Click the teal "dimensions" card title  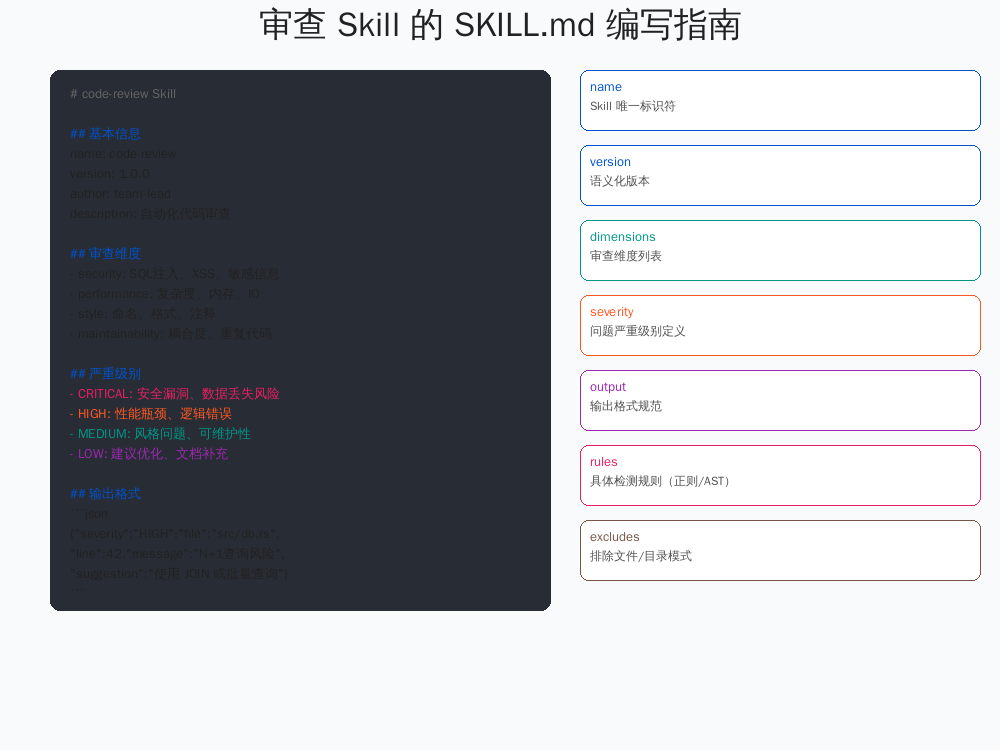pos(622,237)
